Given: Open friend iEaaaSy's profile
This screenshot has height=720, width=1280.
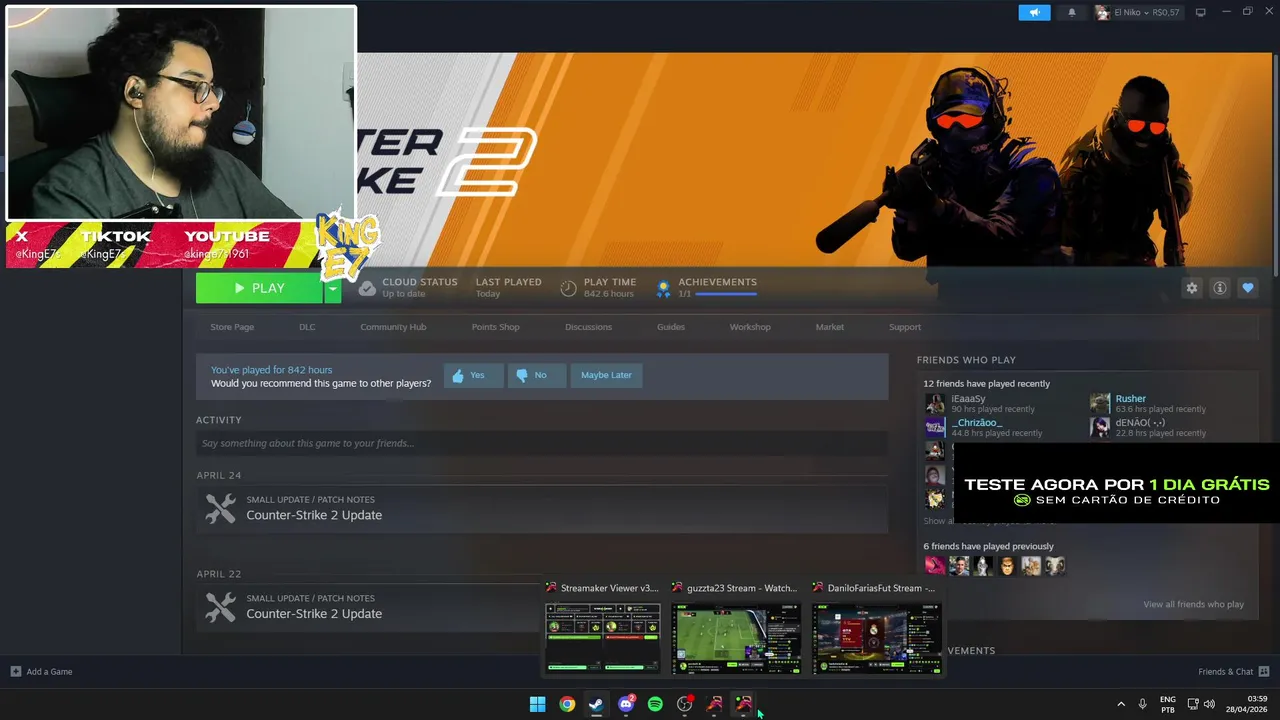Looking at the screenshot, I should point(968,399).
